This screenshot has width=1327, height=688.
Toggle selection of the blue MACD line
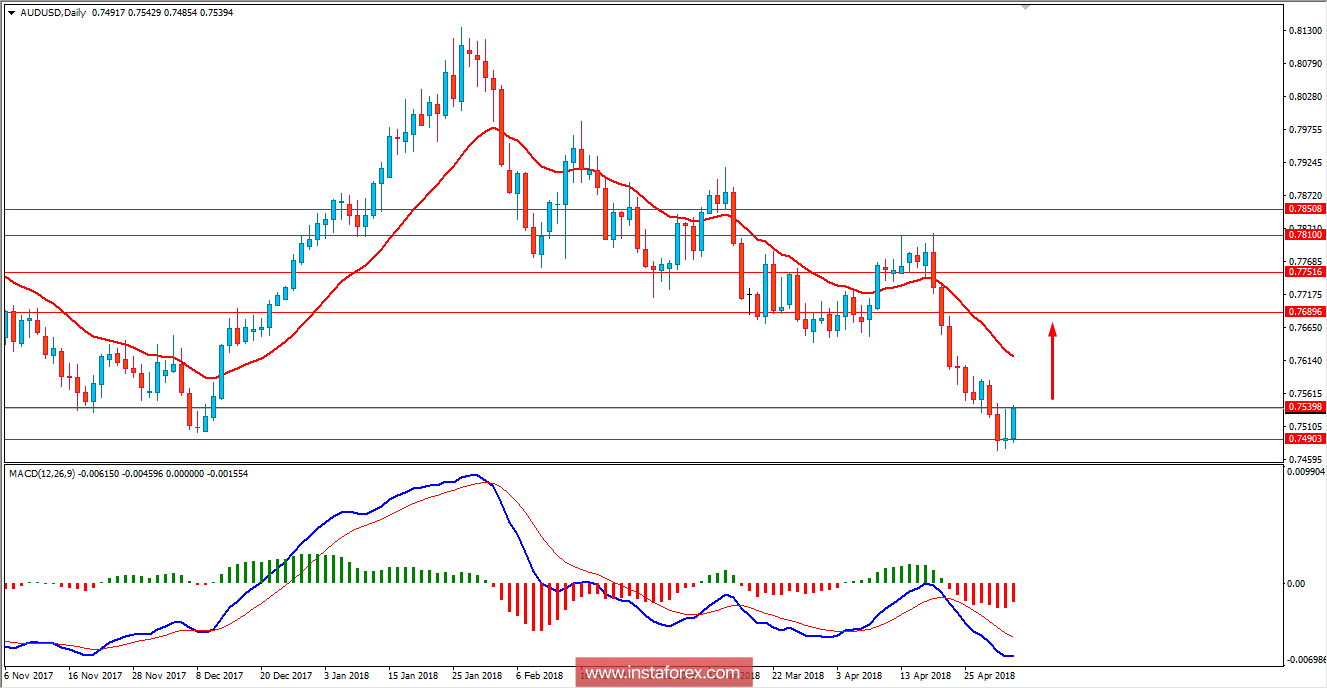[420, 490]
